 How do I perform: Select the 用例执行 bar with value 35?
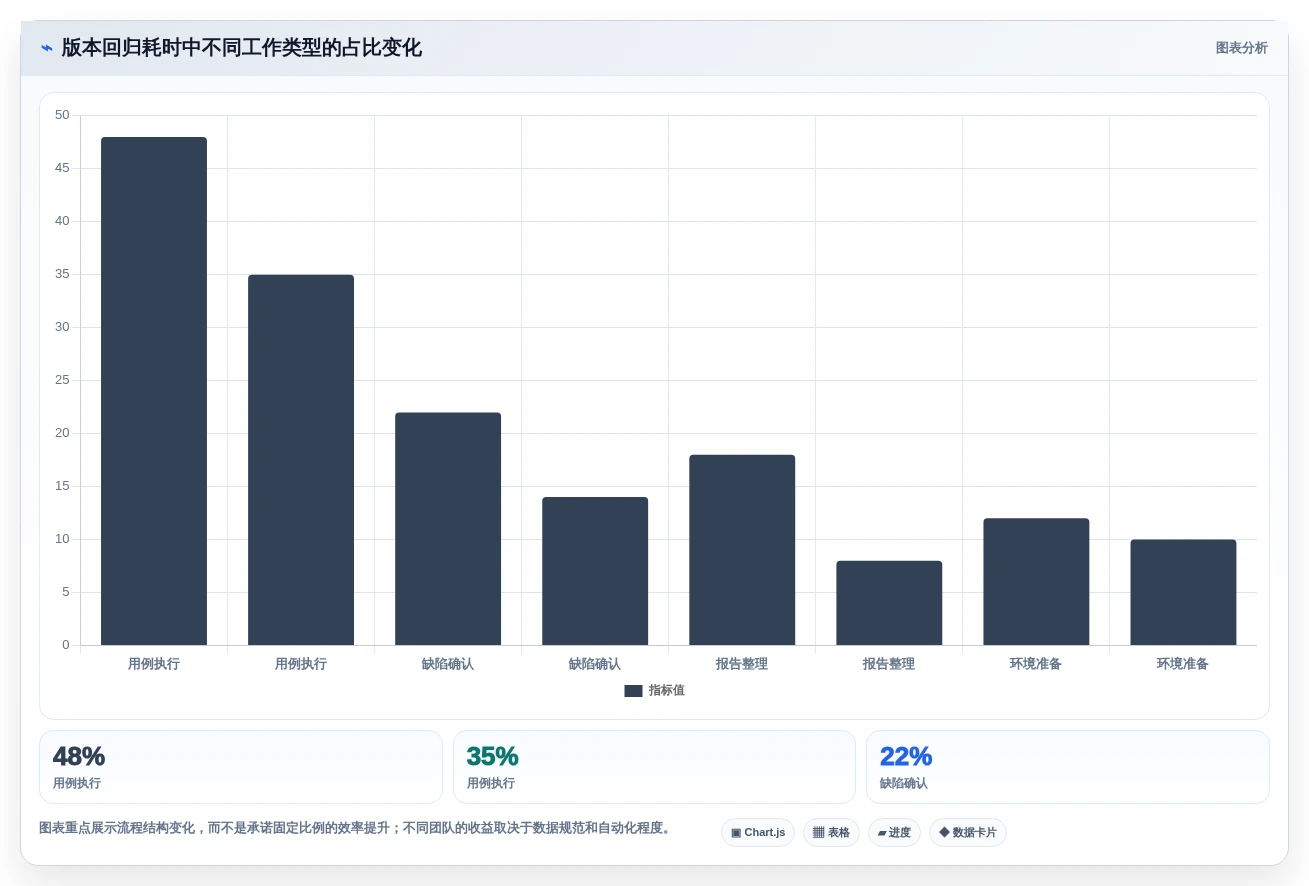301,460
